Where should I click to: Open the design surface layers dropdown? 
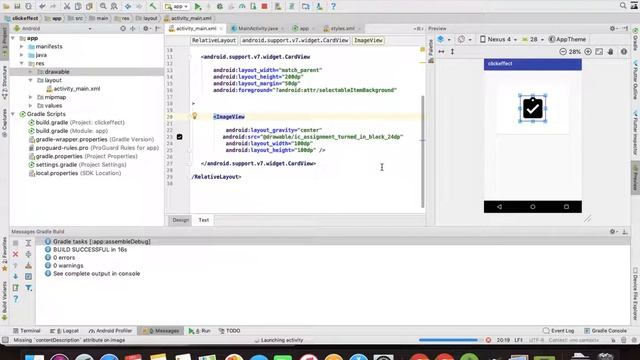[x=444, y=39]
